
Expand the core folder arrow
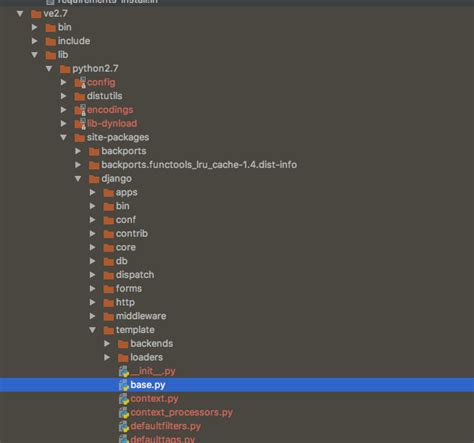point(93,247)
